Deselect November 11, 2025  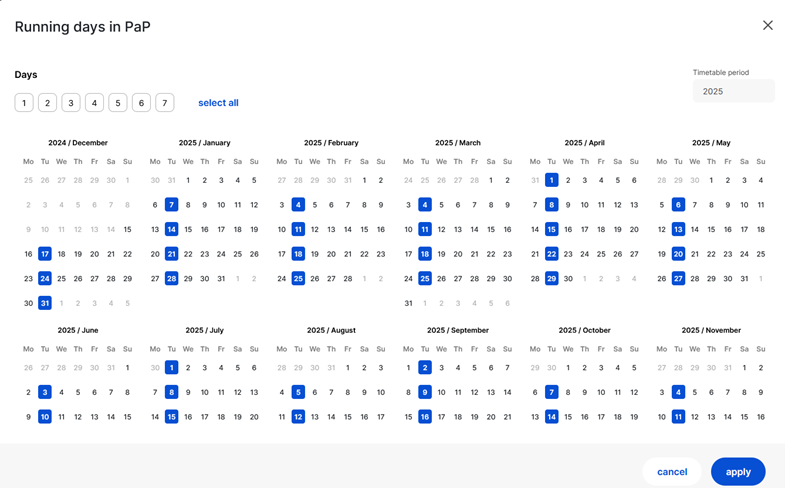pos(678,417)
